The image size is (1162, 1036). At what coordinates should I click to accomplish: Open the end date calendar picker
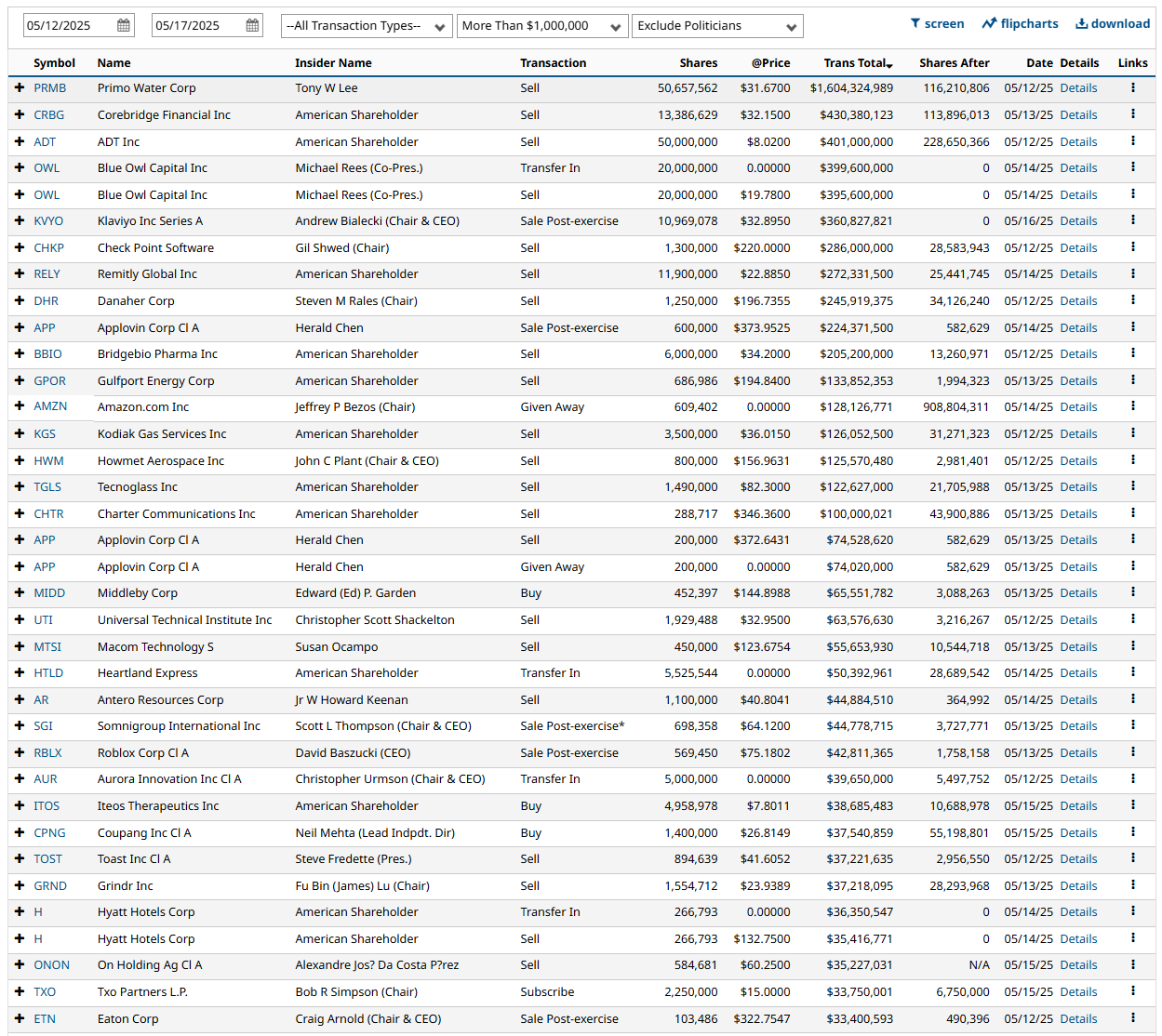click(252, 26)
